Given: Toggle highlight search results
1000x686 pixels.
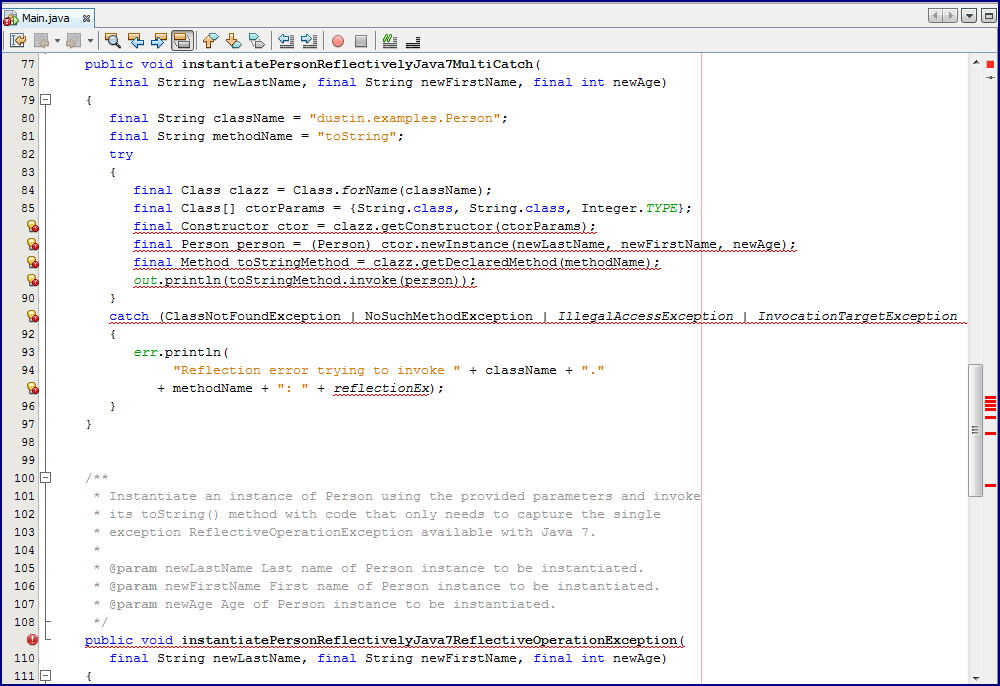Looking at the screenshot, I should (x=182, y=41).
